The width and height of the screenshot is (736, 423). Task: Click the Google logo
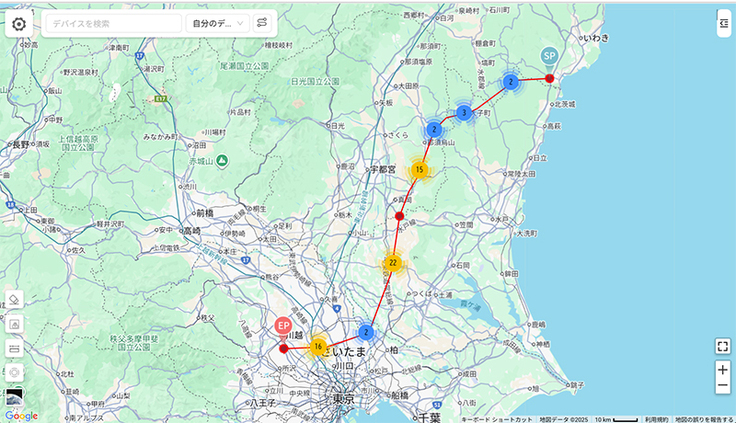(x=20, y=415)
